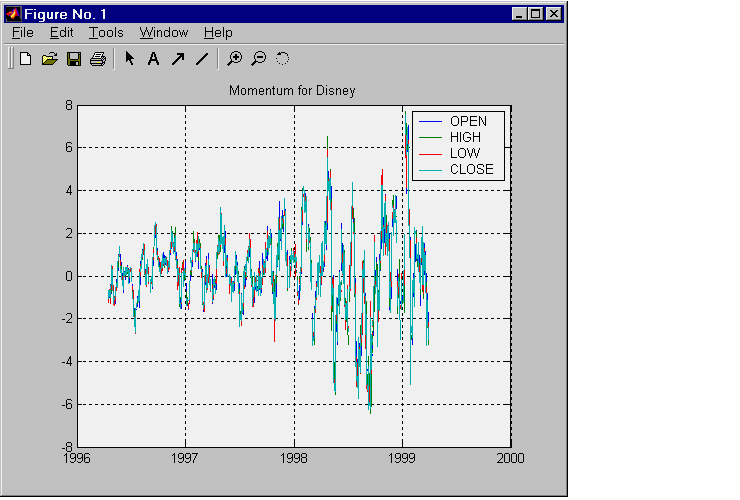
Task: Click the y-axis tick label 8
Action: (x=69, y=105)
